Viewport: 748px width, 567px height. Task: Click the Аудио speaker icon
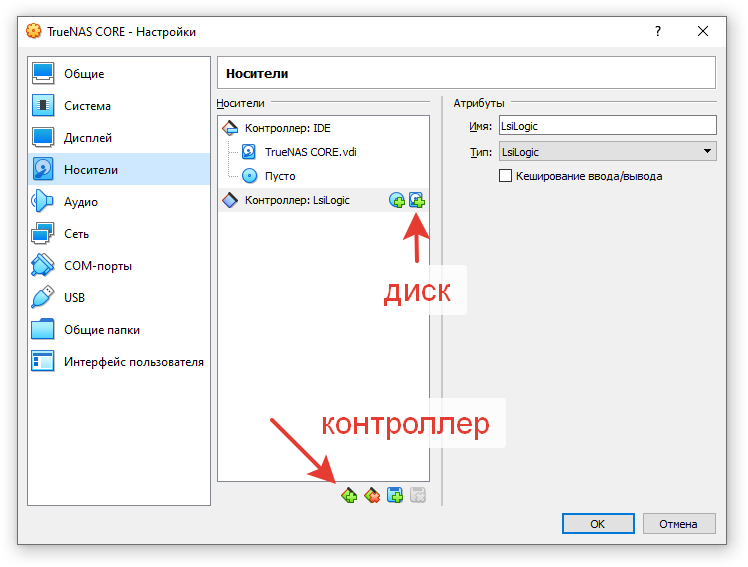(43, 201)
